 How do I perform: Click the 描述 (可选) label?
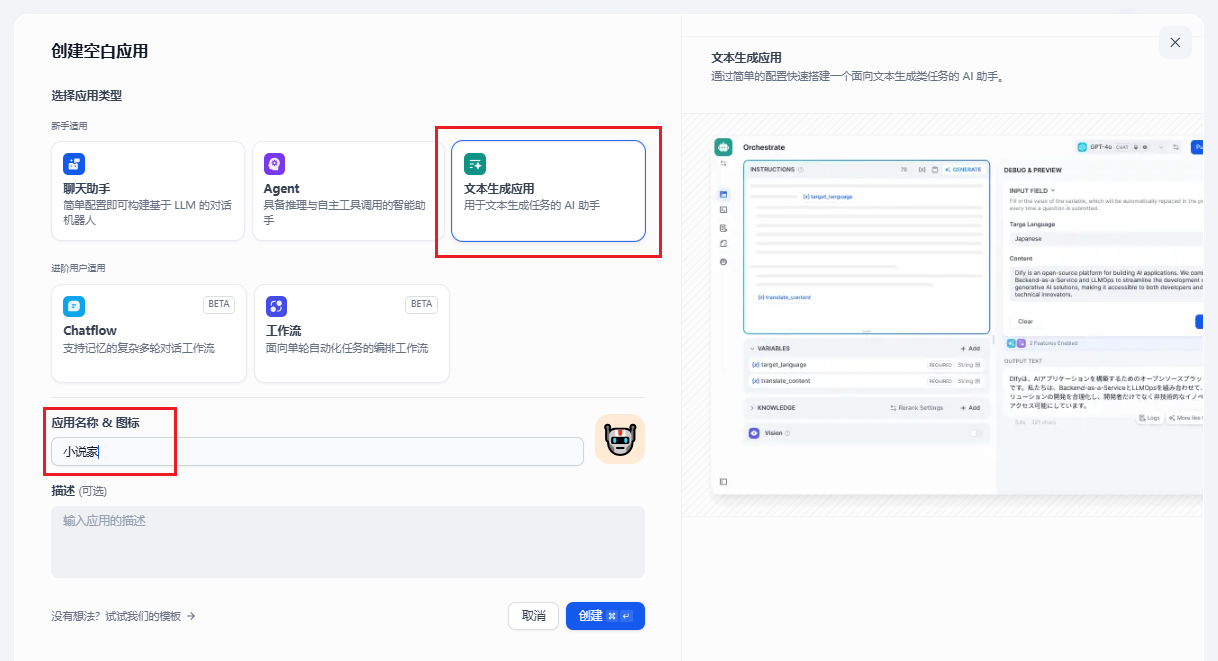point(79,491)
